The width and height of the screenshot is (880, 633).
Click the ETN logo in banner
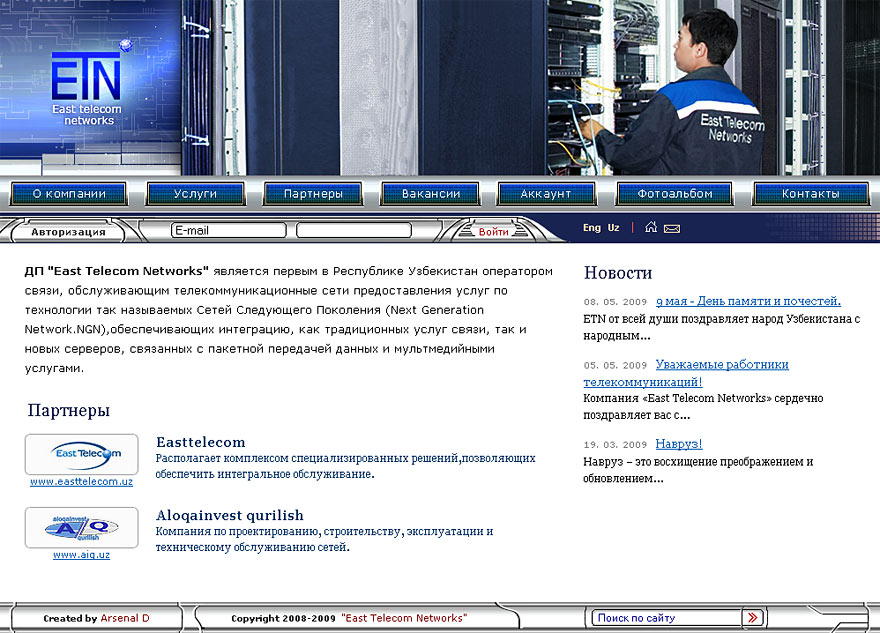pos(87,90)
